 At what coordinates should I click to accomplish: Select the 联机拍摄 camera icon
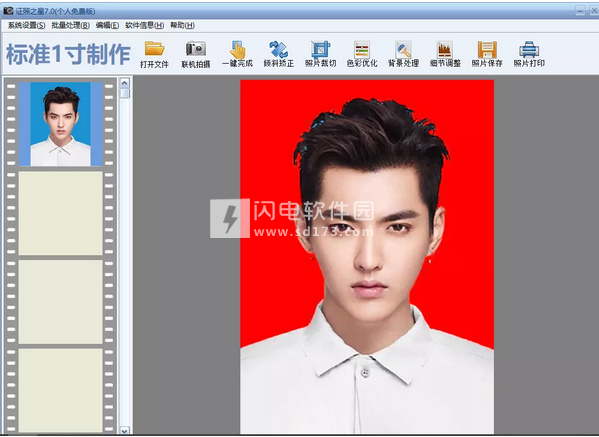[x=196, y=49]
